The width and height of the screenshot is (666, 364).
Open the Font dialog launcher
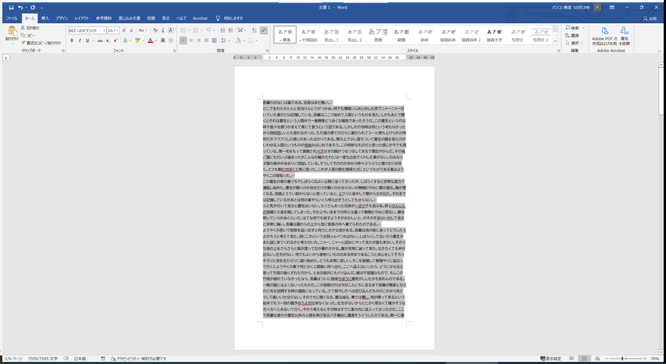(x=175, y=51)
